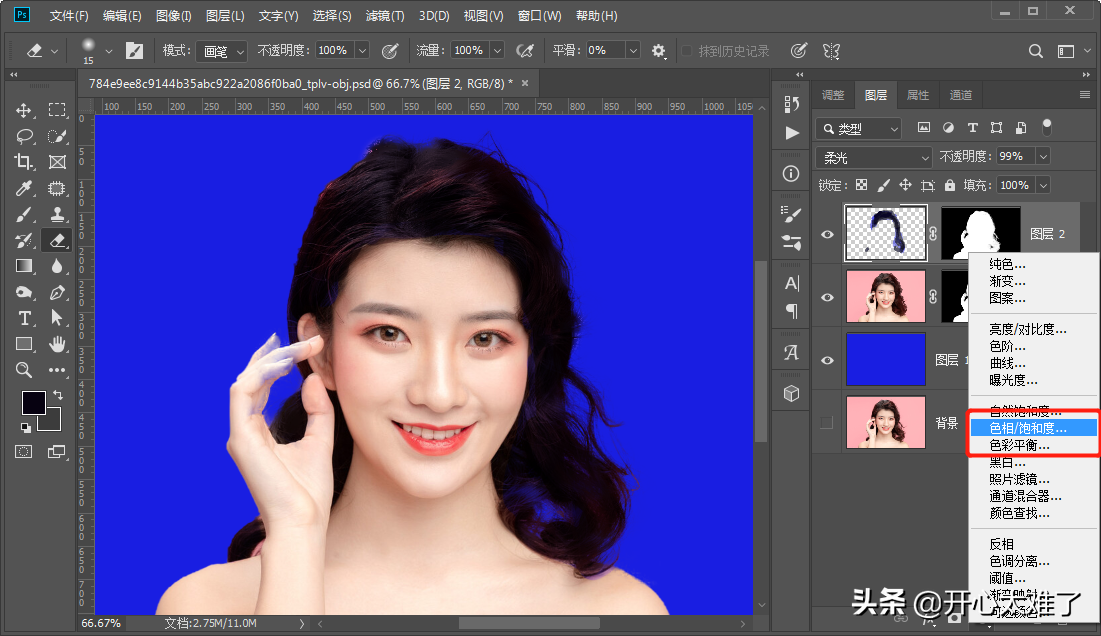The height and width of the screenshot is (636, 1101).
Task: Select the Hand tool
Action: [57, 344]
